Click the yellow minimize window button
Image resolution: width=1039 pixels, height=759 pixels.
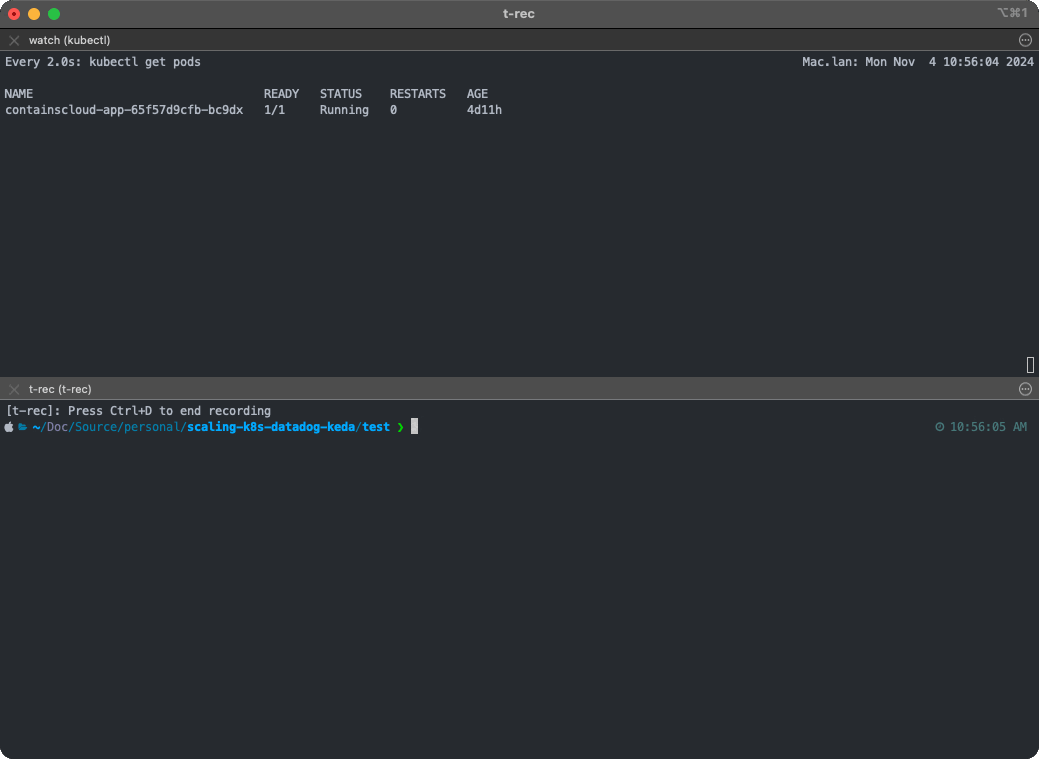pos(34,14)
